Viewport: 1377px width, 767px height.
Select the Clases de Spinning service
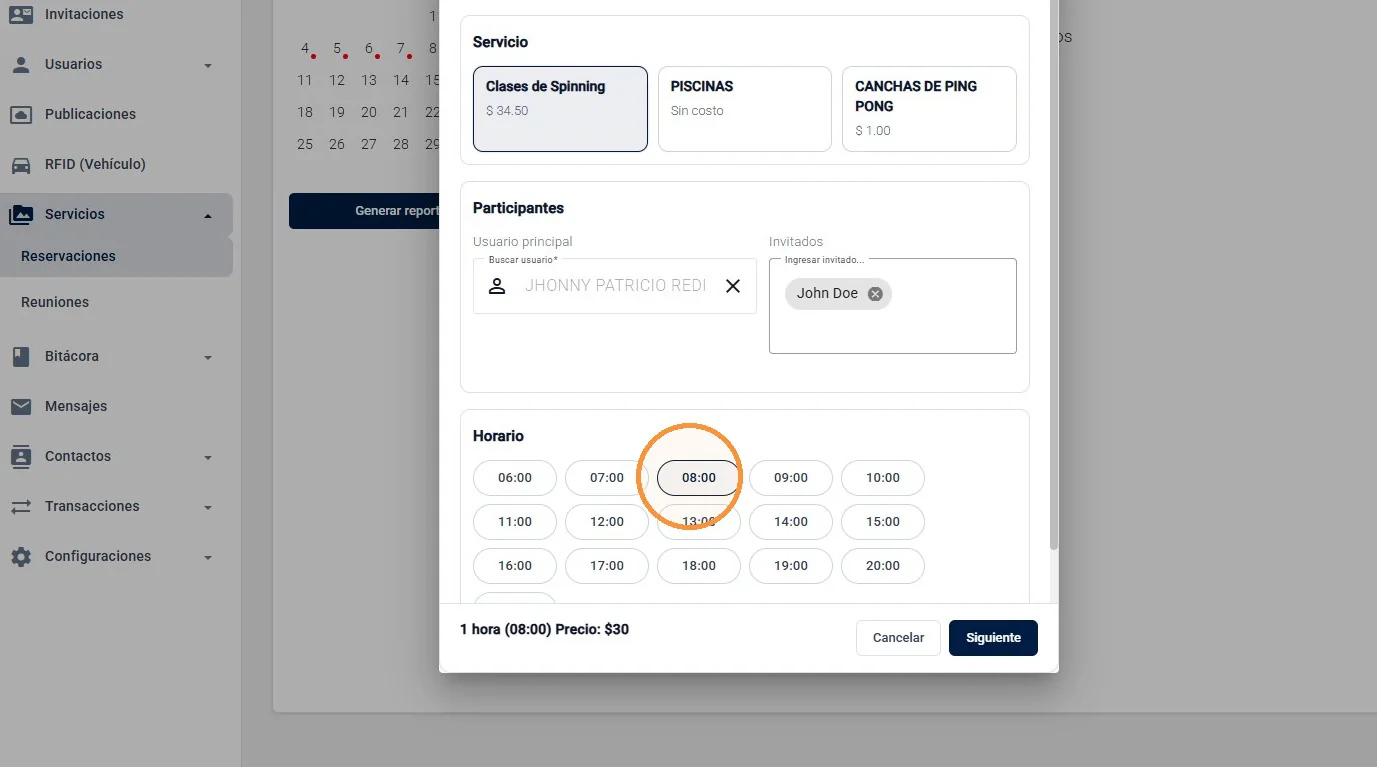[x=560, y=109]
